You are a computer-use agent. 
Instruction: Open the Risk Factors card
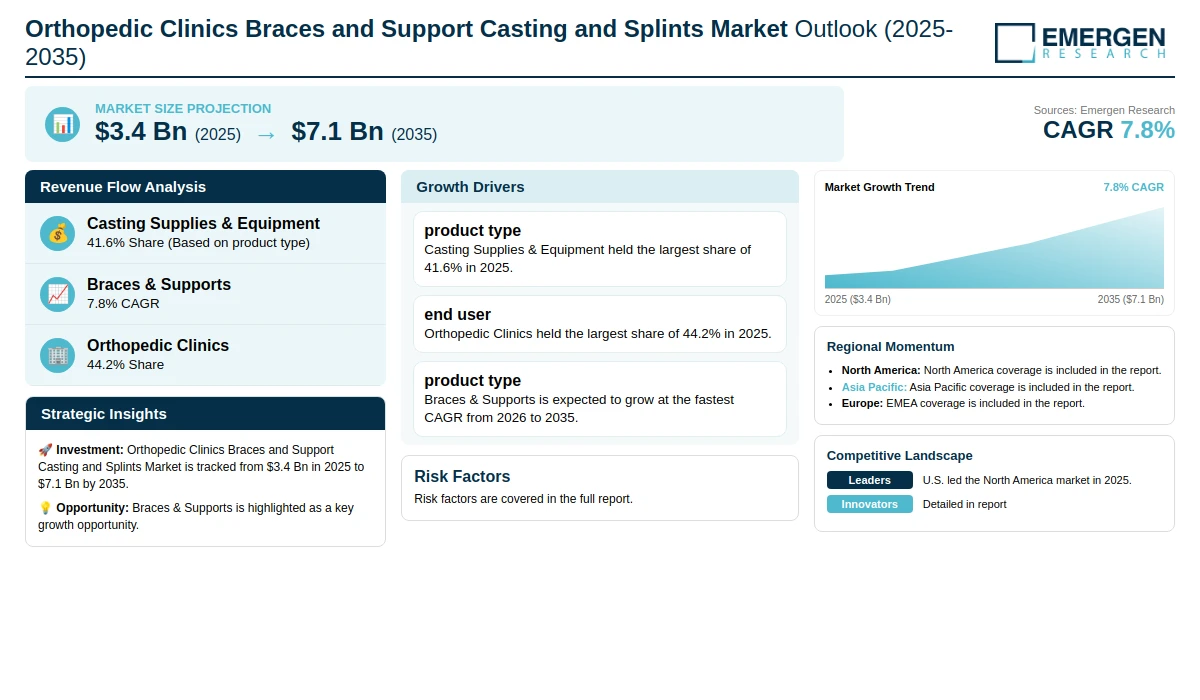(x=600, y=488)
